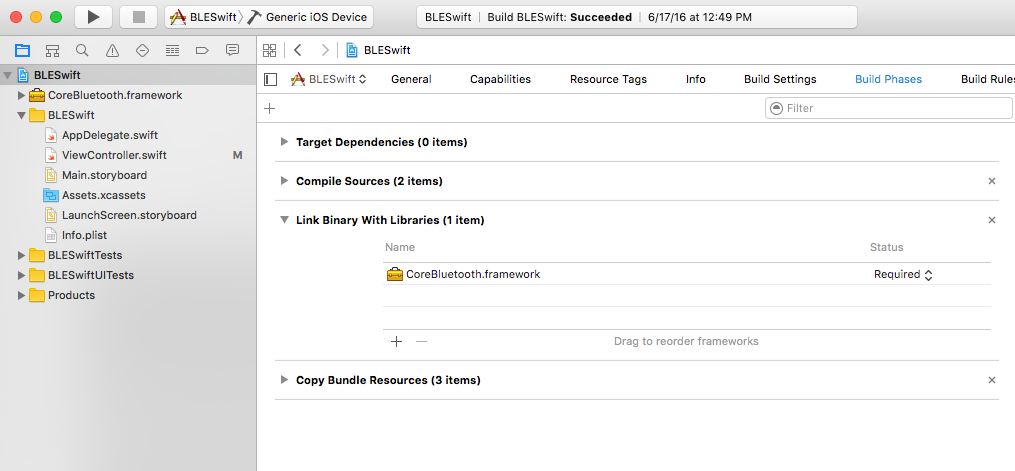The image size is (1015, 471).
Task: Select the Build Phases tab
Action: (x=888, y=80)
